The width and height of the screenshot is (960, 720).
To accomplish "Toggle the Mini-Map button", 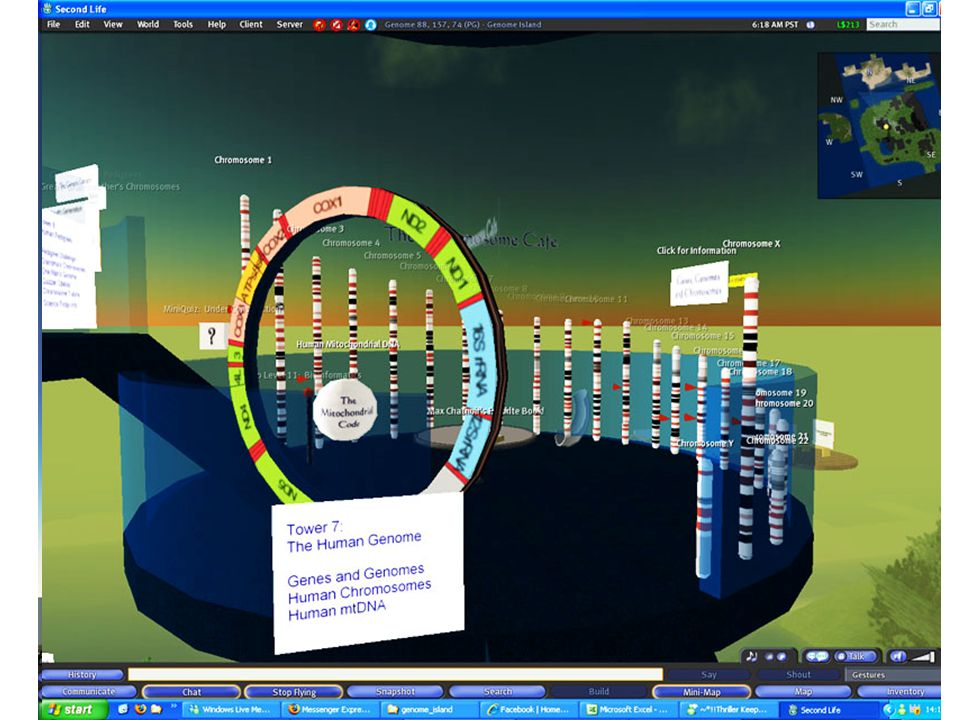I will (x=702, y=692).
